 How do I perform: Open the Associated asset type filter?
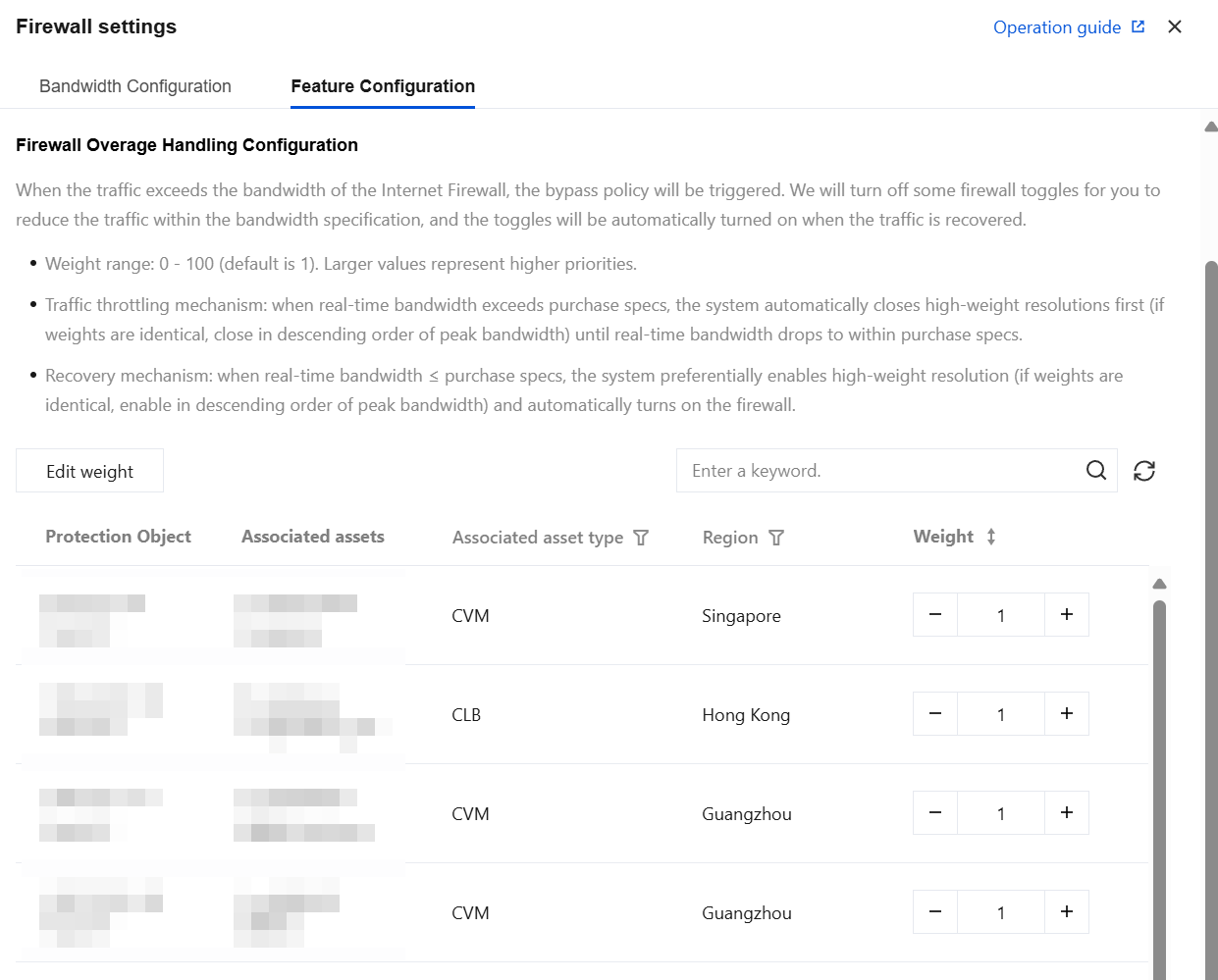point(641,538)
